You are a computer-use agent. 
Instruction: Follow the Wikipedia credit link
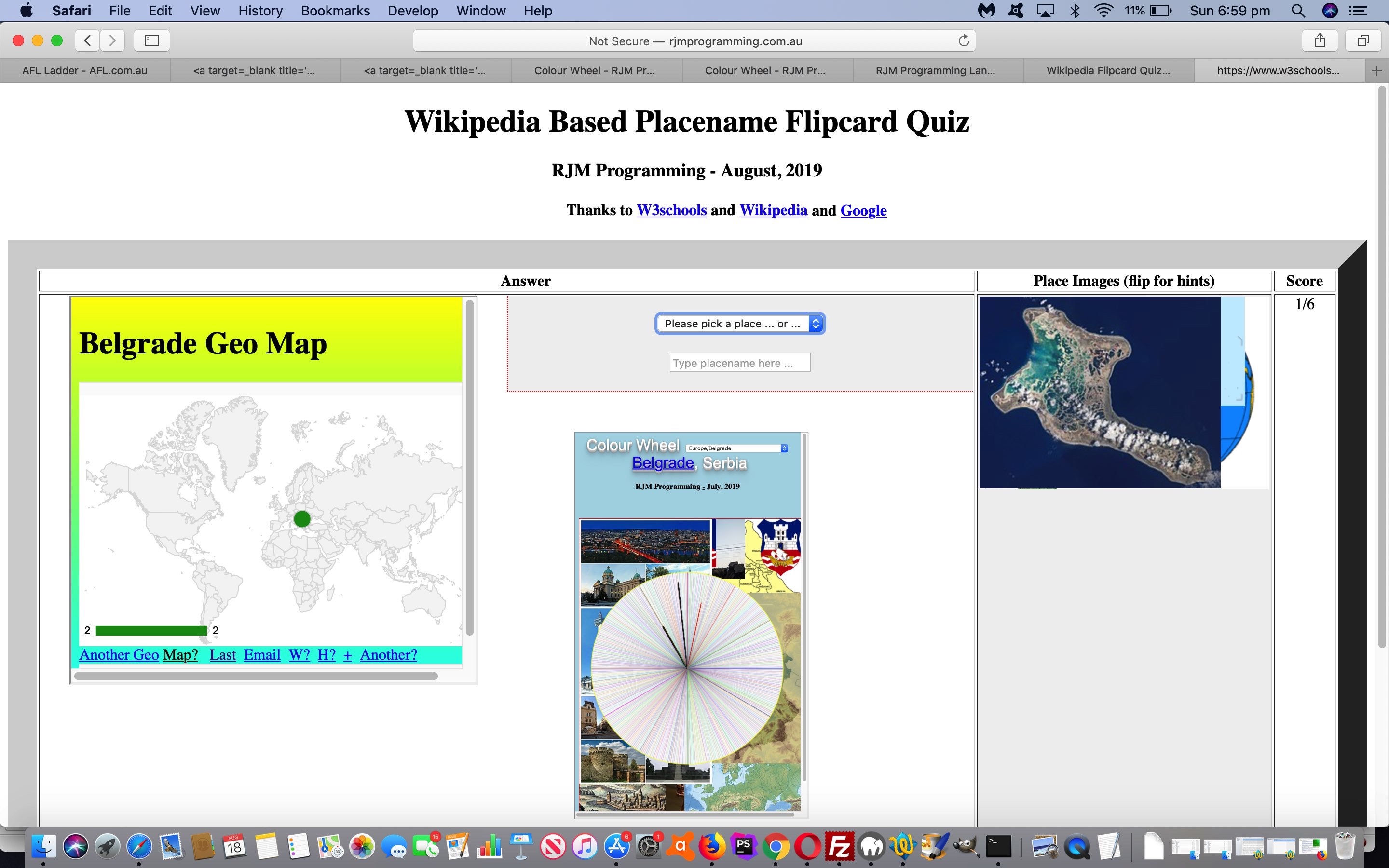(773, 210)
